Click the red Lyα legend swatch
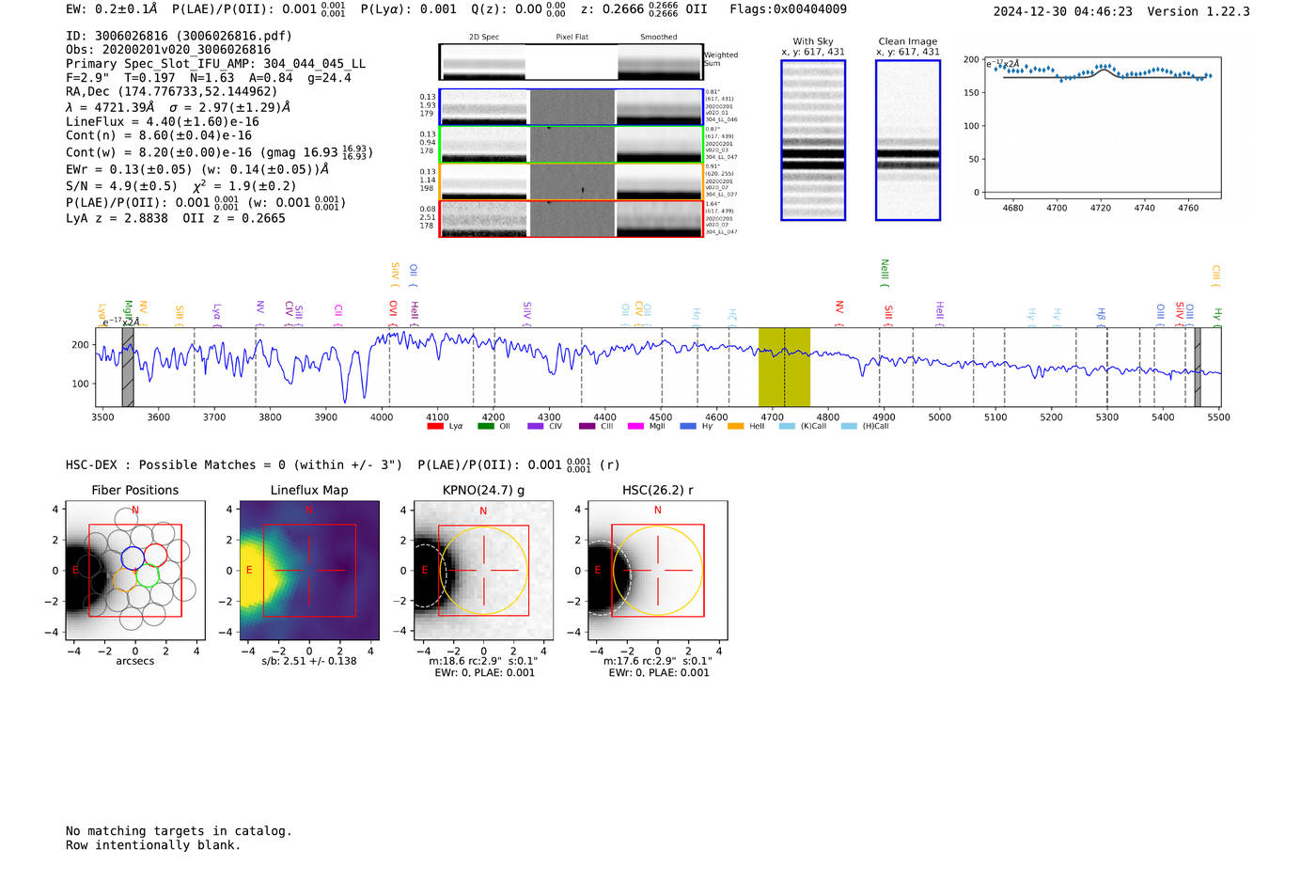 (435, 427)
